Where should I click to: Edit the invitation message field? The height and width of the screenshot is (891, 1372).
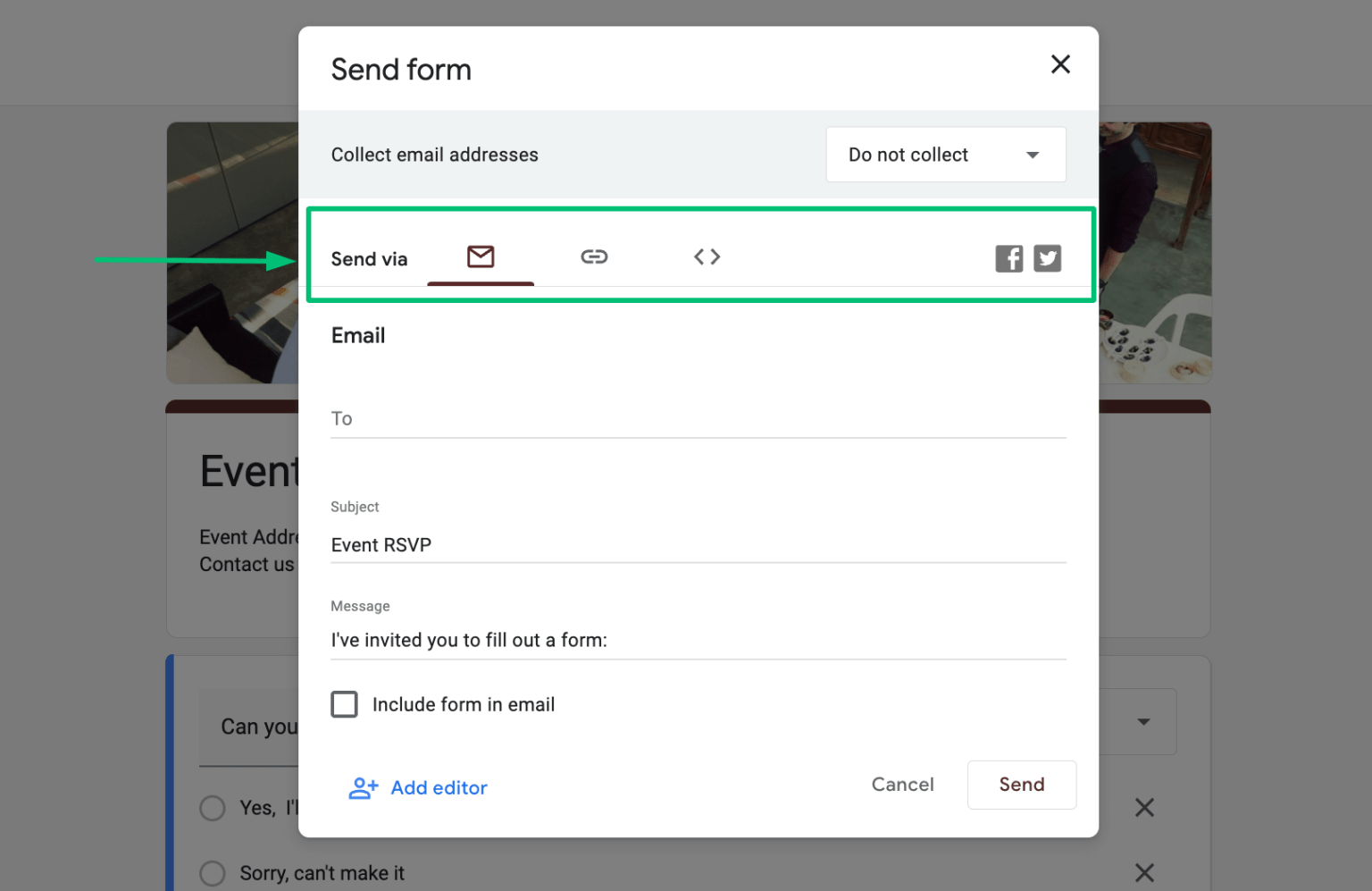point(699,640)
